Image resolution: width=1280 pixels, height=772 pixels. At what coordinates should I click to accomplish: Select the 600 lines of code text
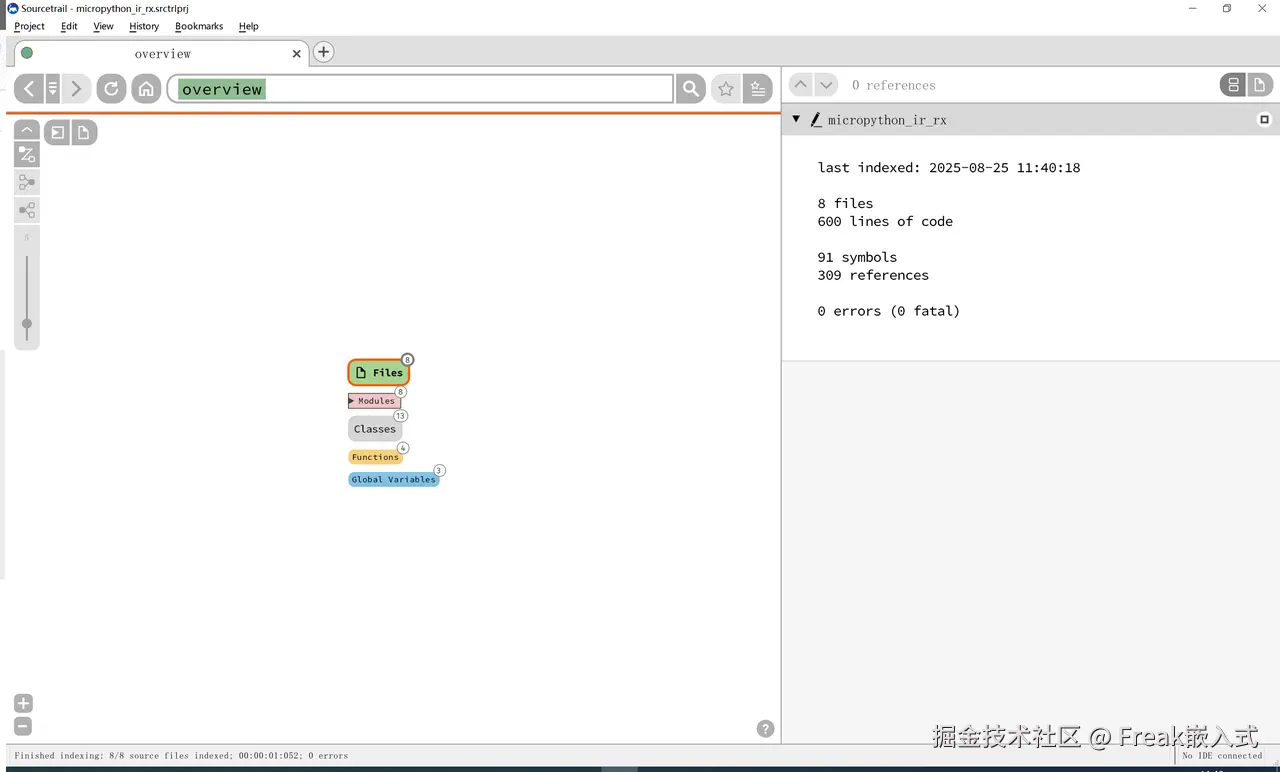pyautogui.click(x=885, y=221)
